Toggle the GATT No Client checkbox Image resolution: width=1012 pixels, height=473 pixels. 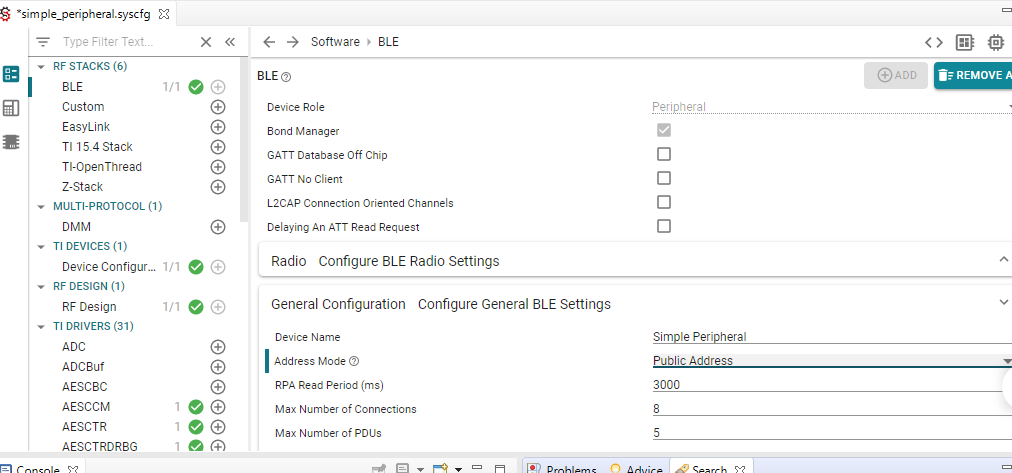664,179
